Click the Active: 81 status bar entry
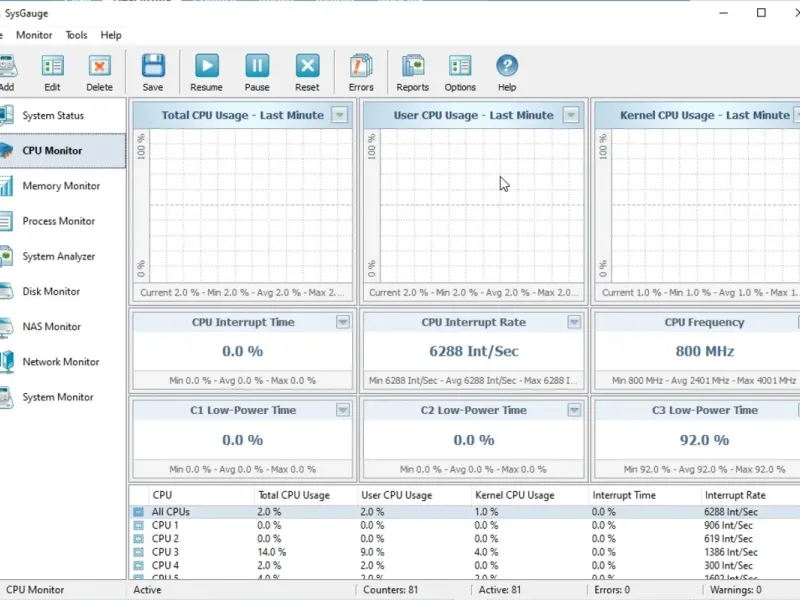The width and height of the screenshot is (800, 600). 499,590
